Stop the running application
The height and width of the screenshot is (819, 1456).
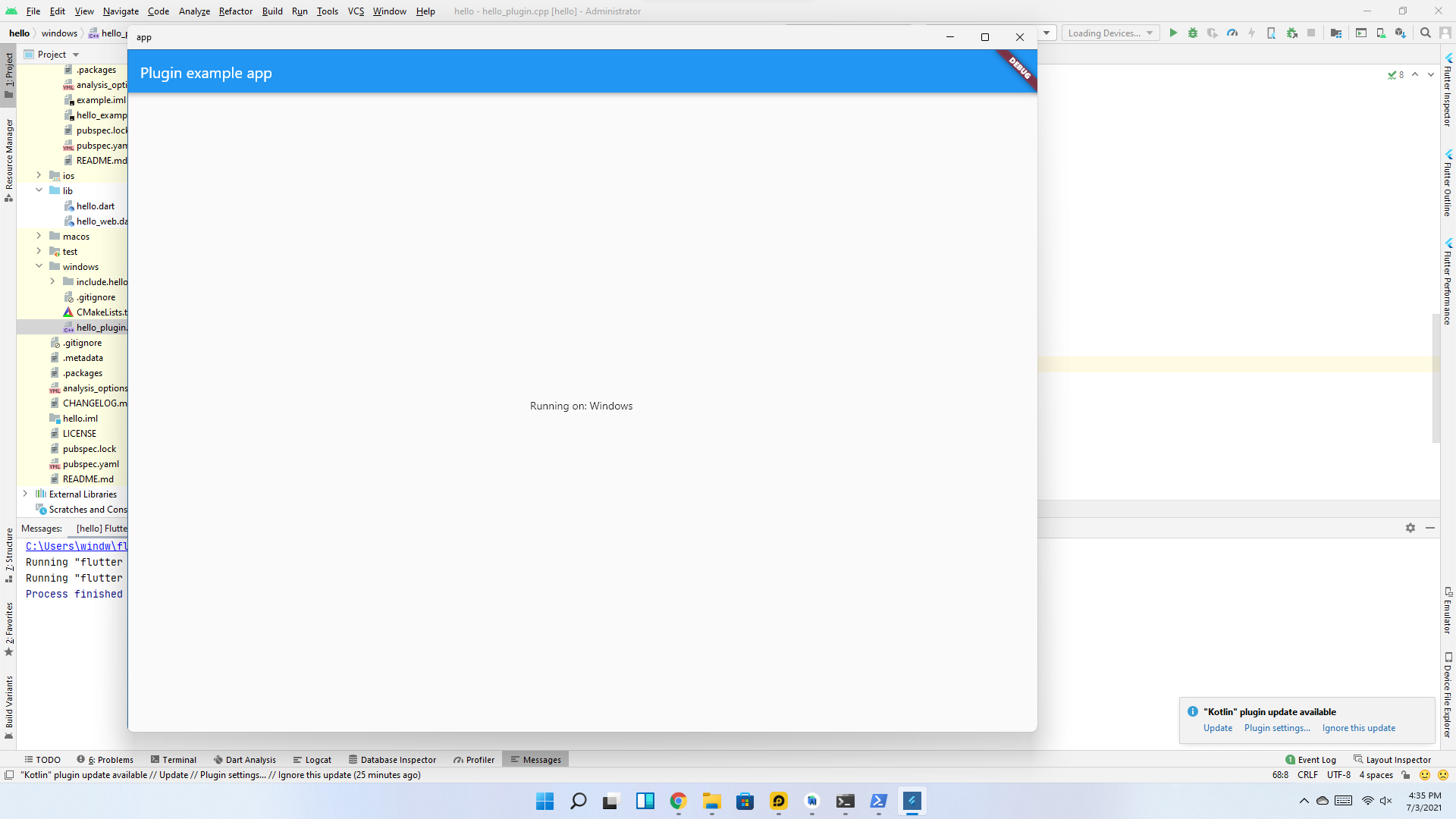[x=1312, y=33]
